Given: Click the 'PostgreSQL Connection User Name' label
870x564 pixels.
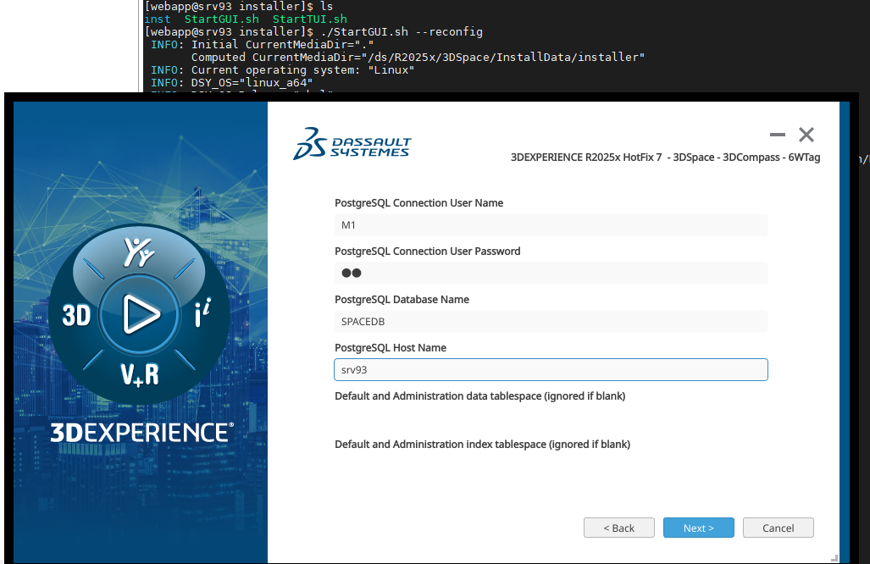Looking at the screenshot, I should [419, 203].
